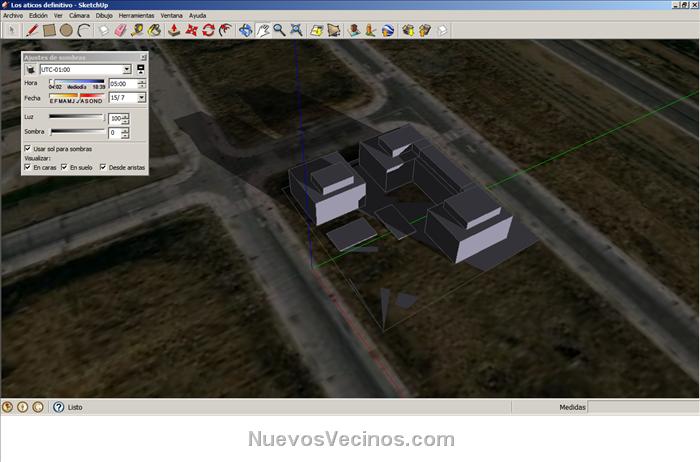Click the status bar help icon
The height and width of the screenshot is (462, 700).
[58, 407]
